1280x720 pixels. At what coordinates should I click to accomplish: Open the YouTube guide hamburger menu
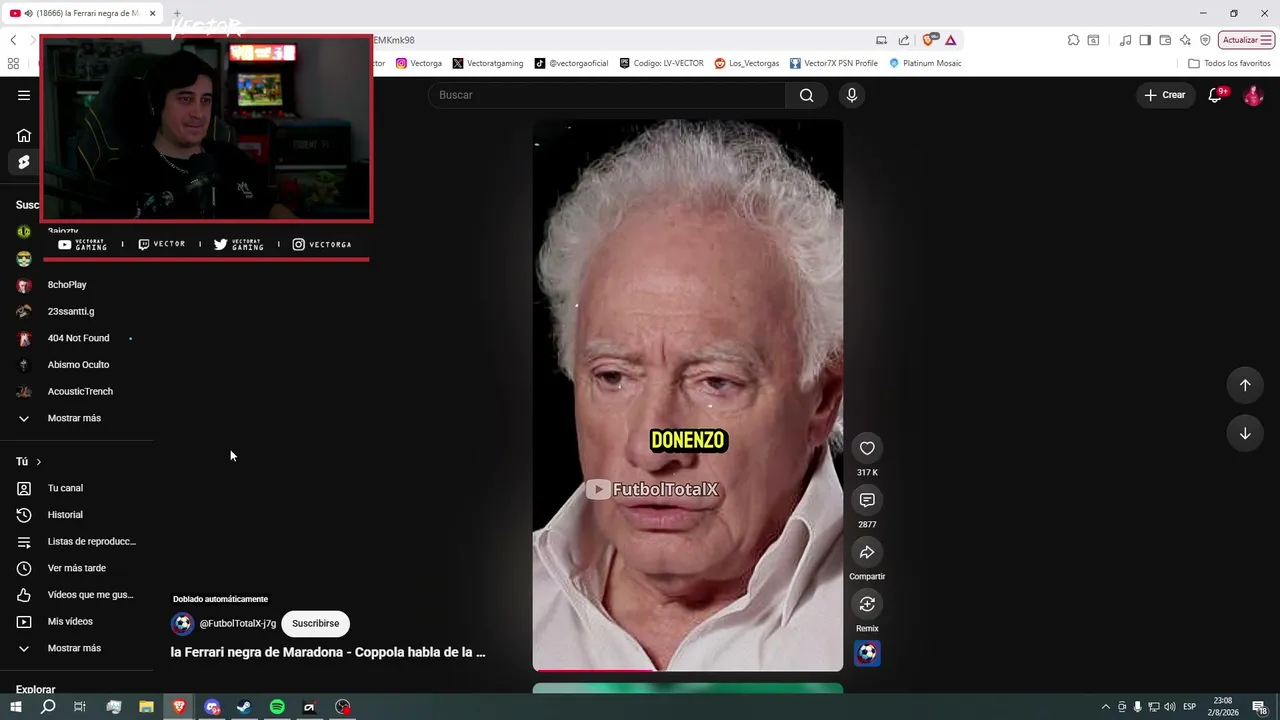tap(24, 95)
